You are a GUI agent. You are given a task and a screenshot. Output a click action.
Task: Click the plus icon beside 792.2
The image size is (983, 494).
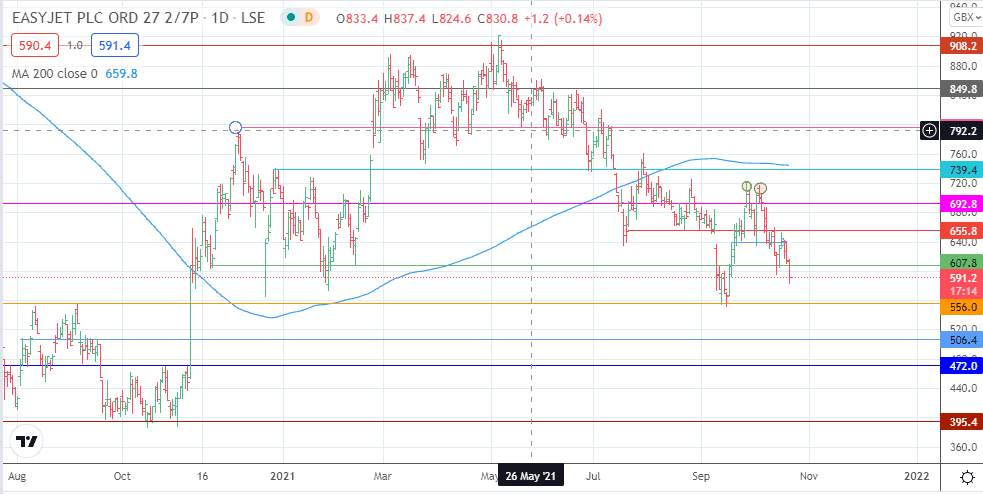click(929, 130)
